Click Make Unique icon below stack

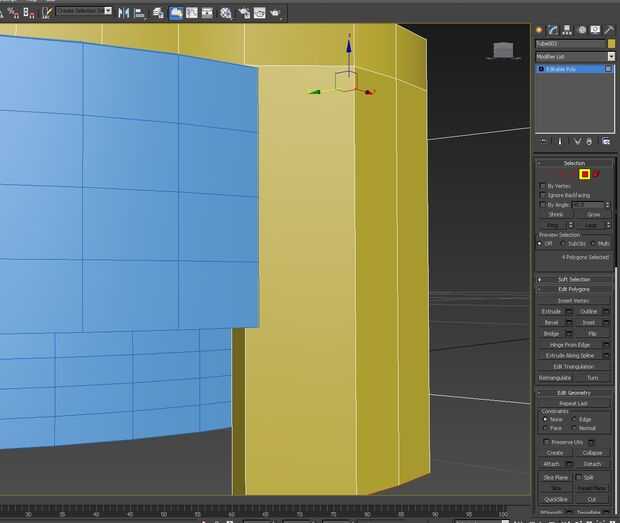tap(577, 141)
